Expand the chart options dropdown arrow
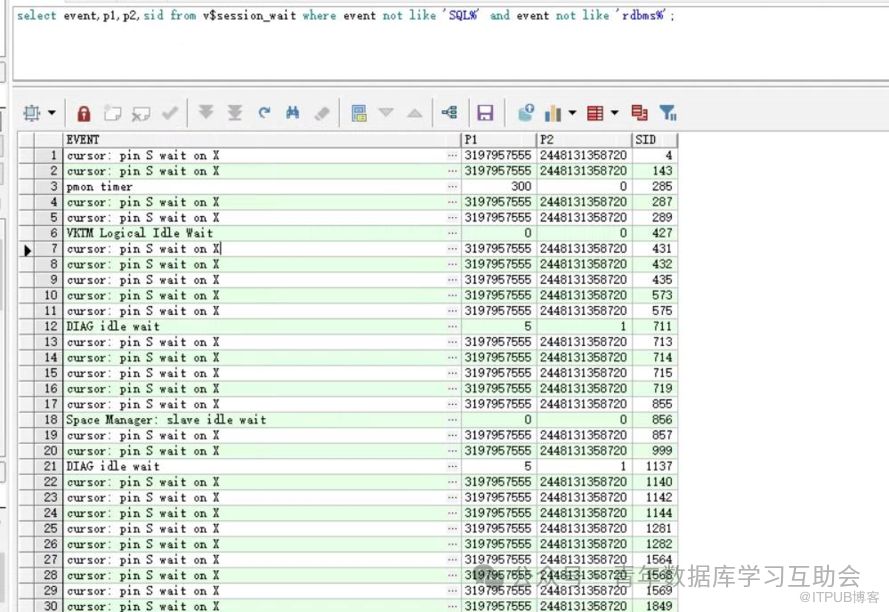The width and height of the screenshot is (889, 612). [x=572, y=113]
